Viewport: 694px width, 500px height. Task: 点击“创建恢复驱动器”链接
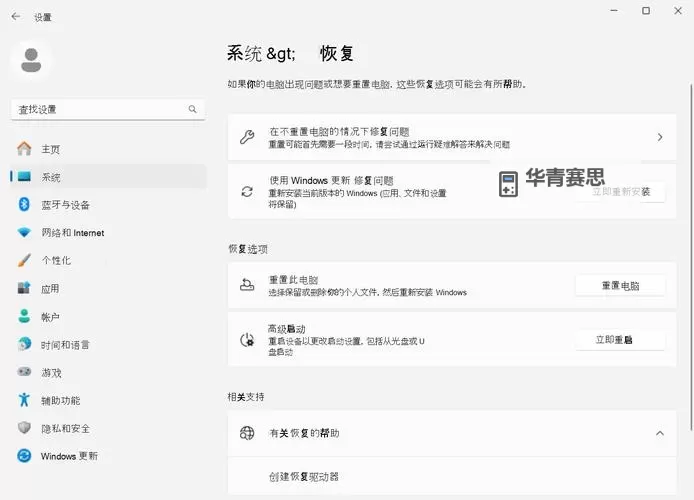click(304, 477)
